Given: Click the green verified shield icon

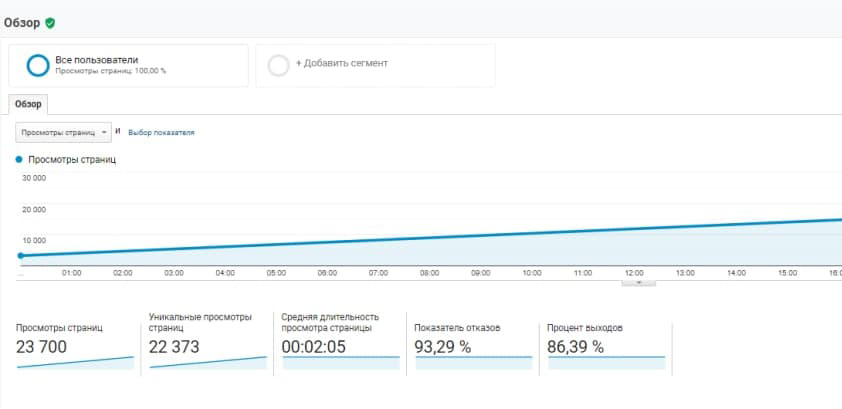Looking at the screenshot, I should pyautogui.click(x=50, y=23).
